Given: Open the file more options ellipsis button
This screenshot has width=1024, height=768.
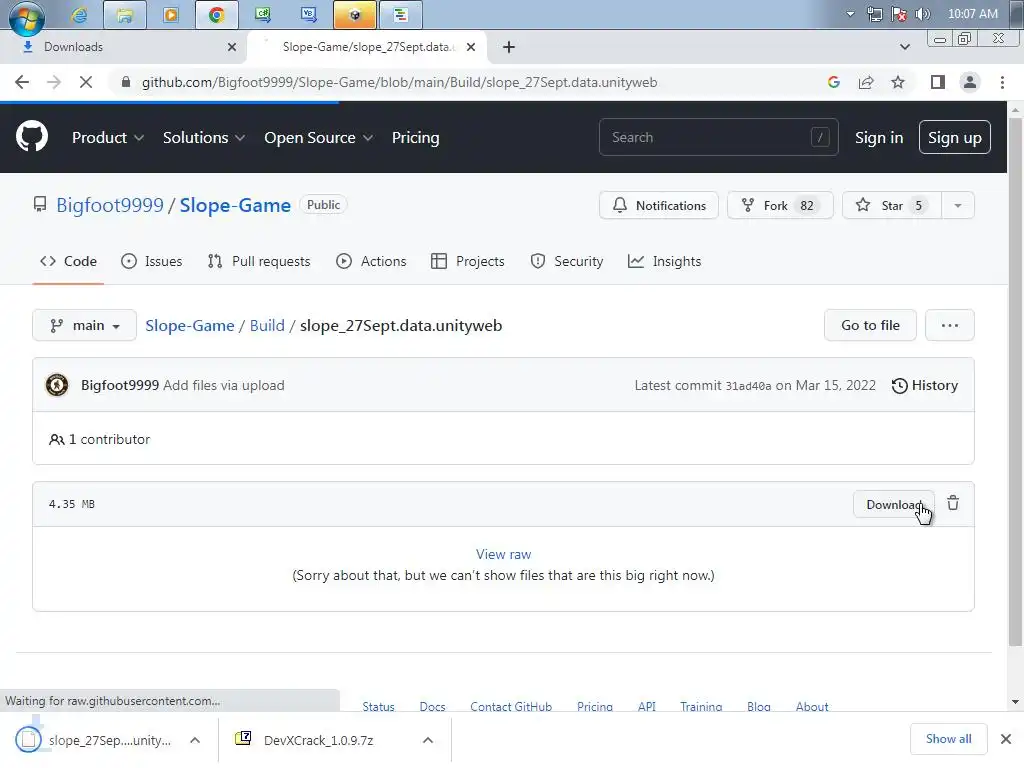Looking at the screenshot, I should coord(950,325).
